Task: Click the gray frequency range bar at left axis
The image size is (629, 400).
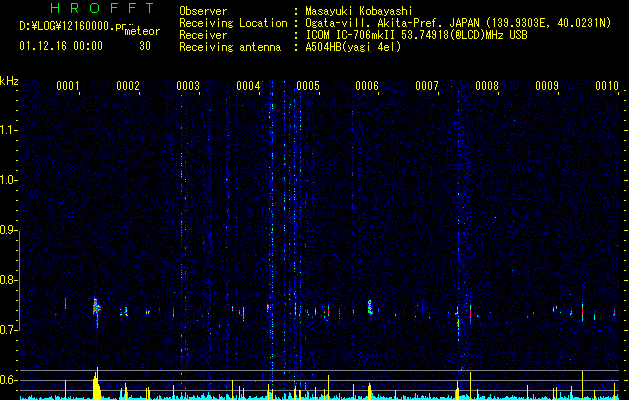Action: coord(19,281)
